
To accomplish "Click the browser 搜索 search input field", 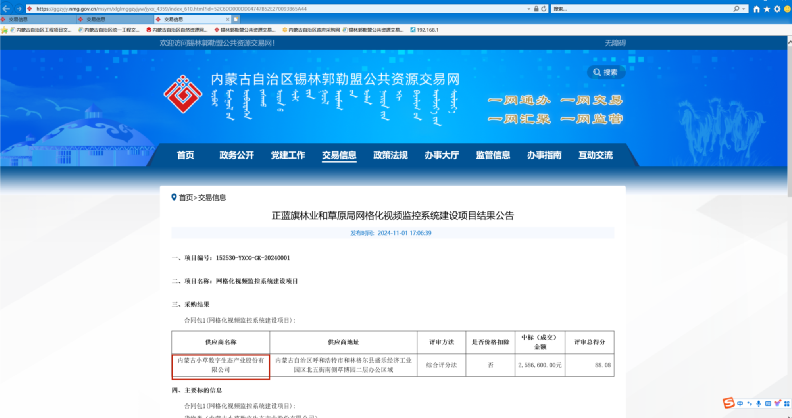I will point(641,9).
